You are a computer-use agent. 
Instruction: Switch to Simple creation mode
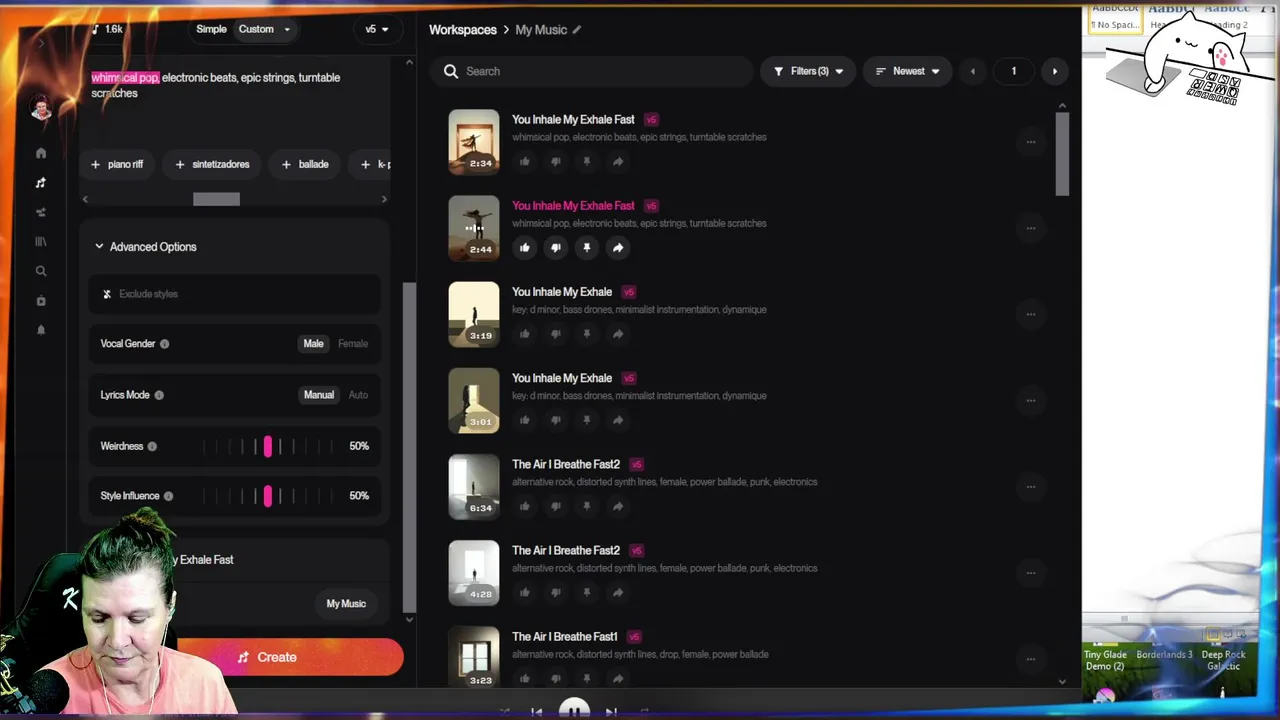(x=211, y=29)
